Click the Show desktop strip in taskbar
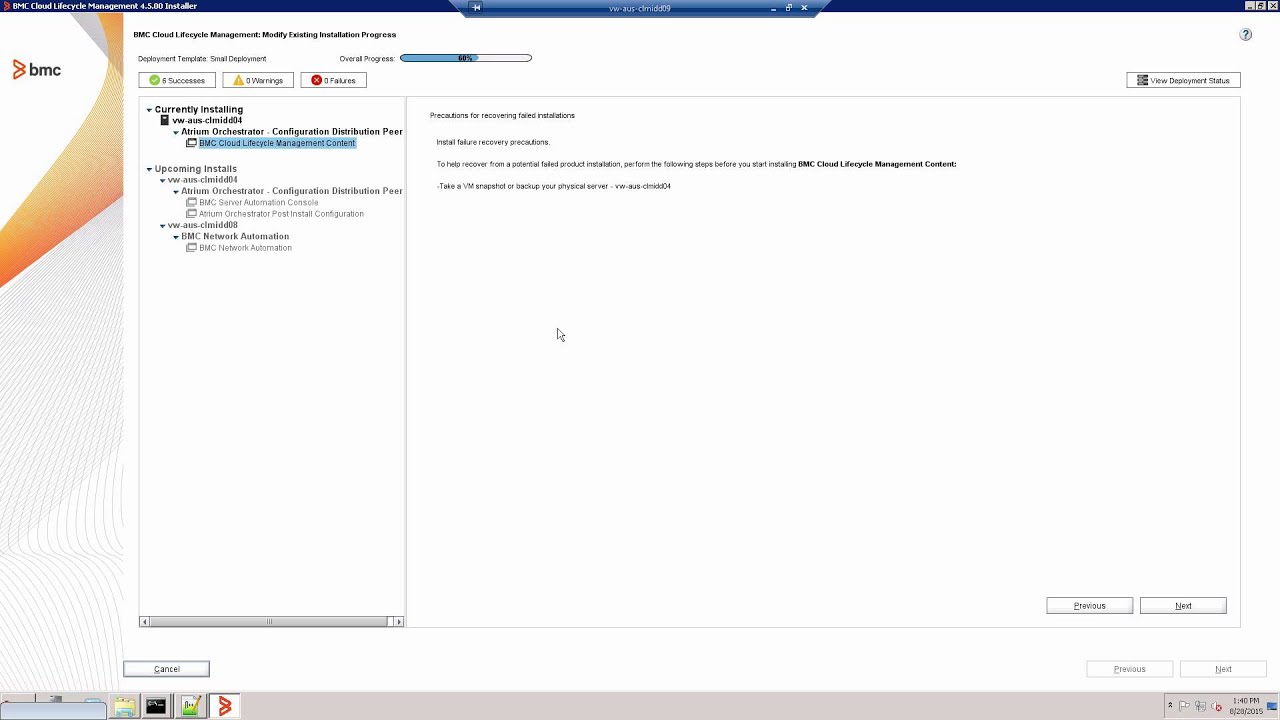Screen dimensions: 1280x720 (x=1273, y=706)
